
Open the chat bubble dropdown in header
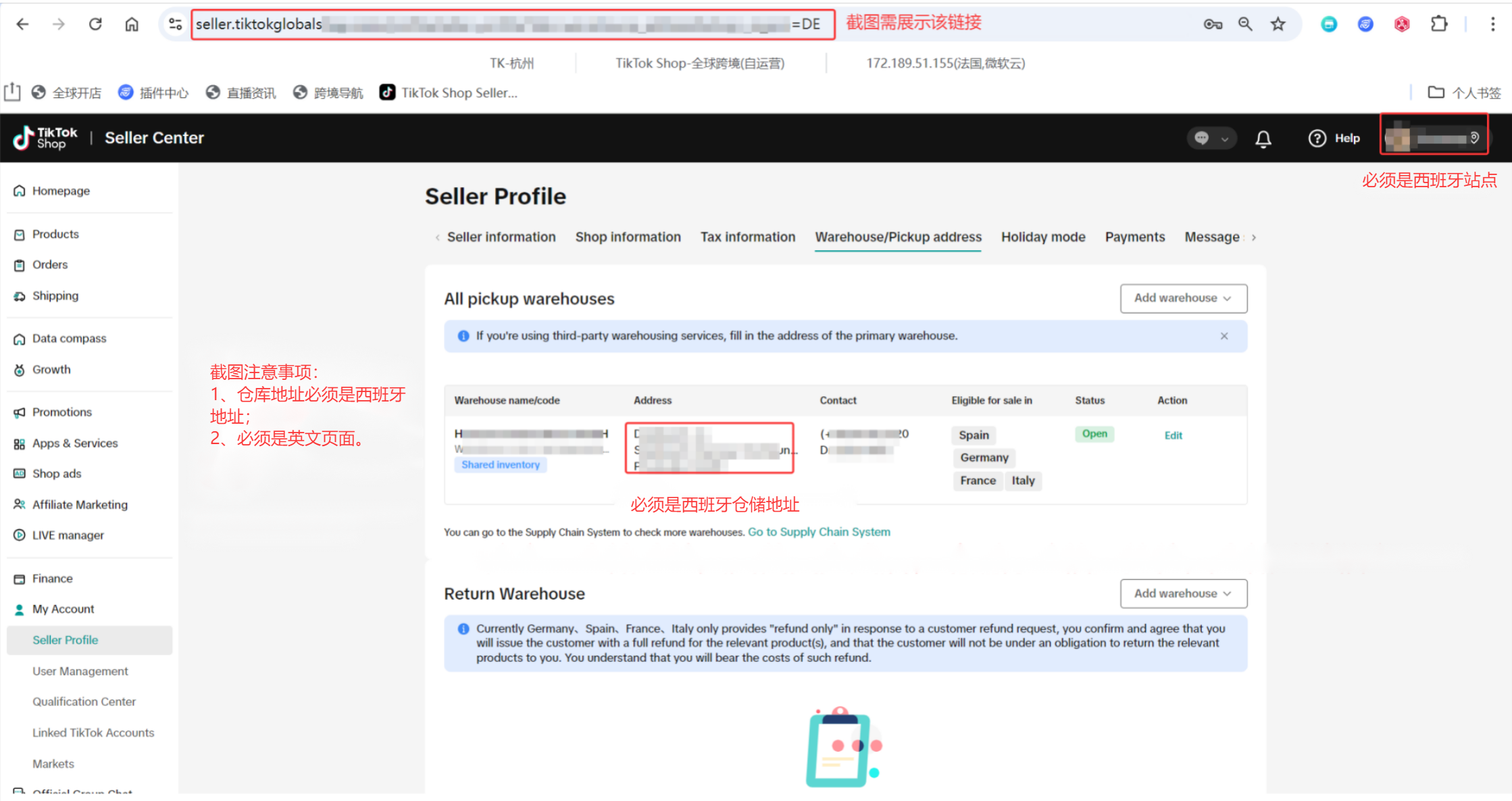1211,139
